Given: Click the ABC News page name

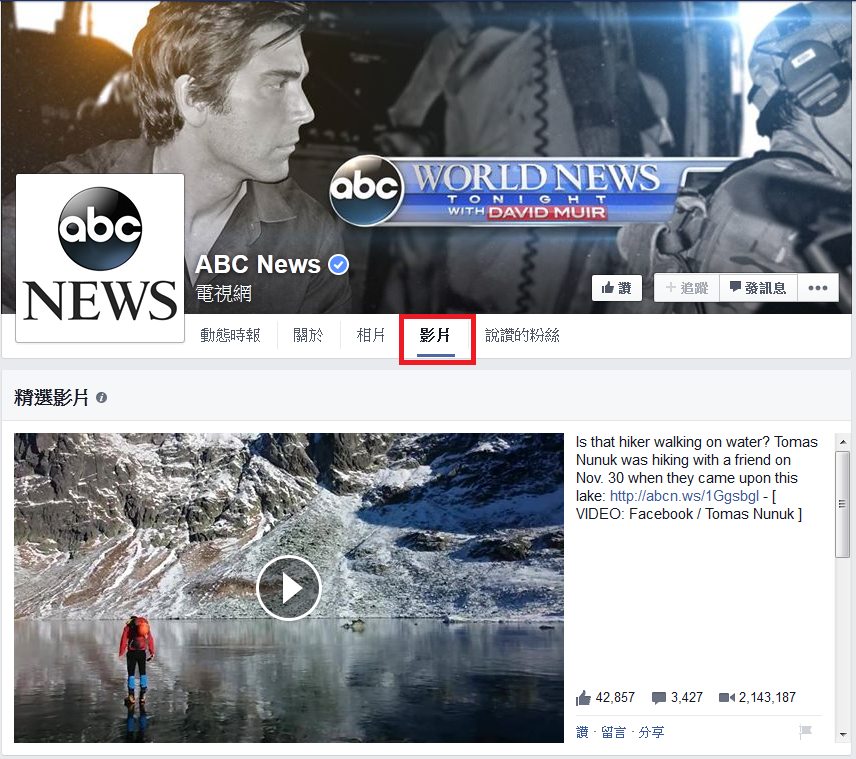Looking at the screenshot, I should (258, 264).
